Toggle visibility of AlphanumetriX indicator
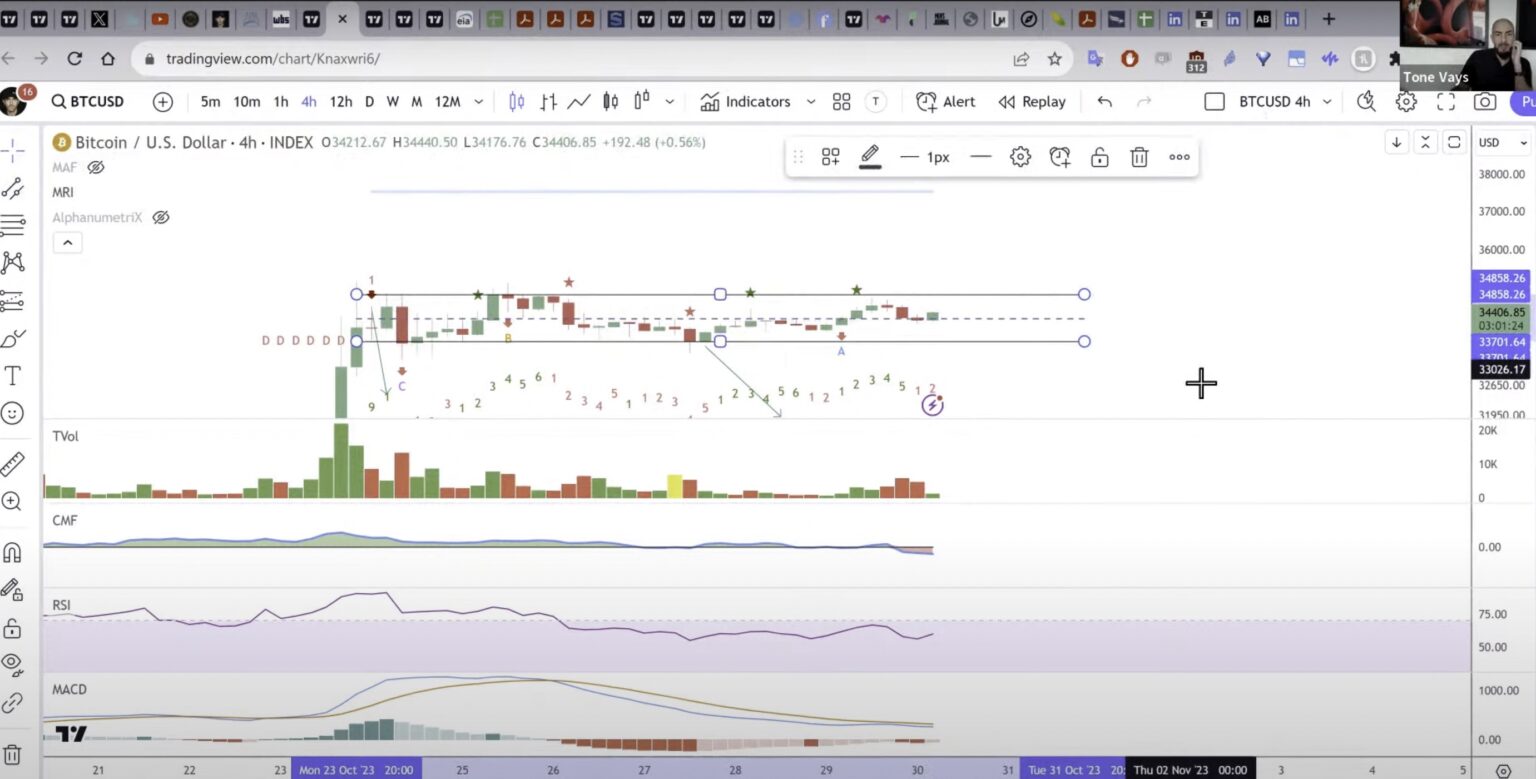The height and width of the screenshot is (779, 1536). coord(161,217)
